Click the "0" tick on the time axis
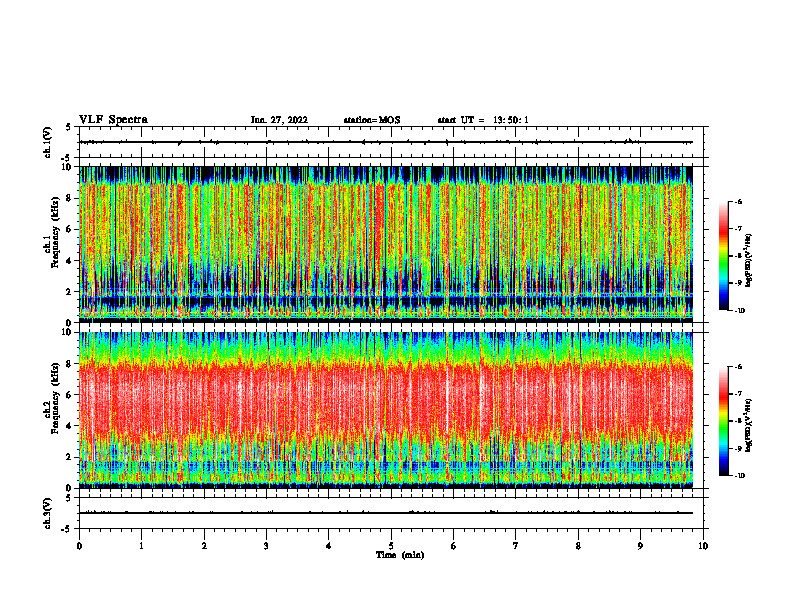The width and height of the screenshot is (792, 612). [x=79, y=546]
